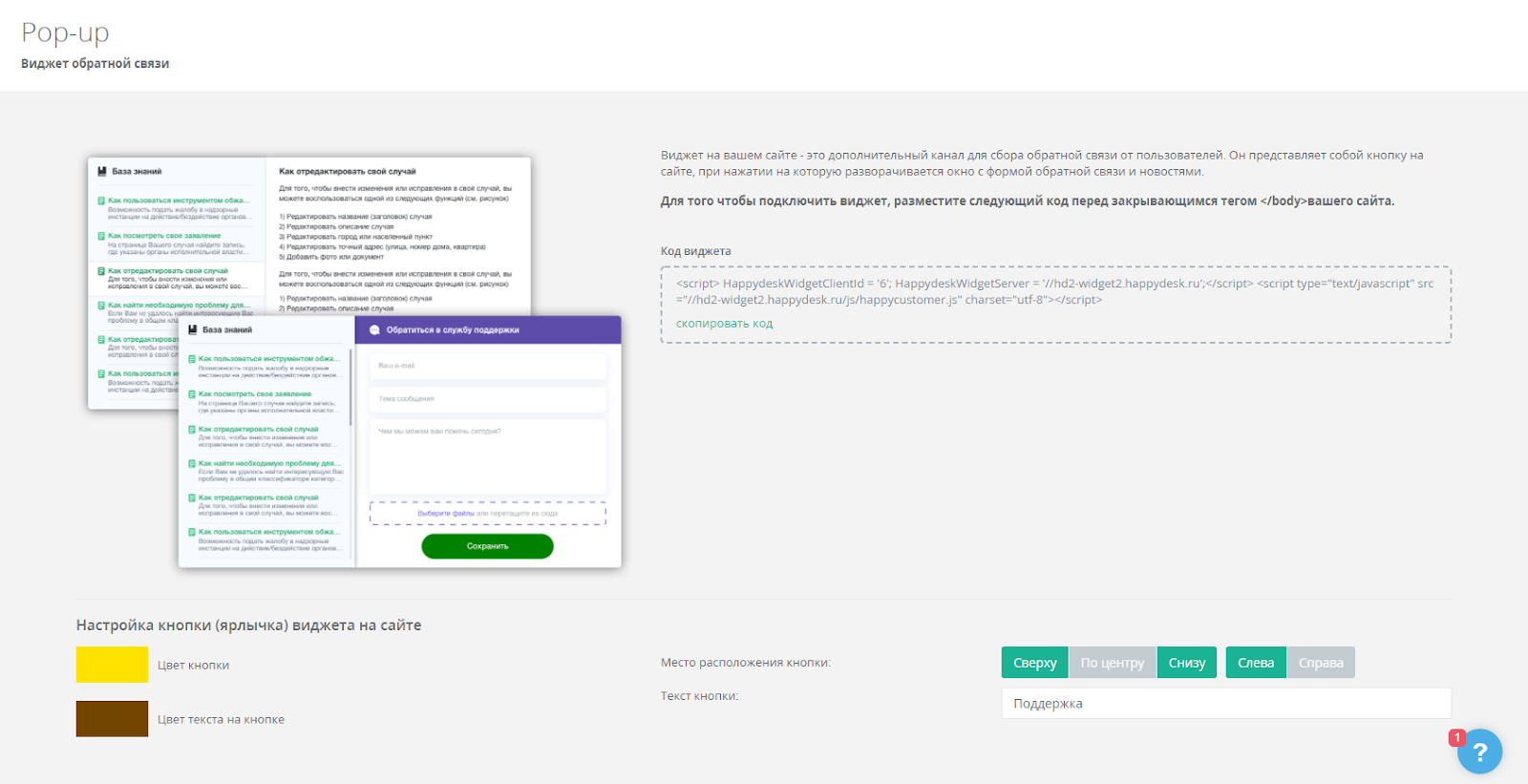This screenshot has height=784, width=1528.
Task: Click the widget preview thumbnail image
Action: click(354, 363)
